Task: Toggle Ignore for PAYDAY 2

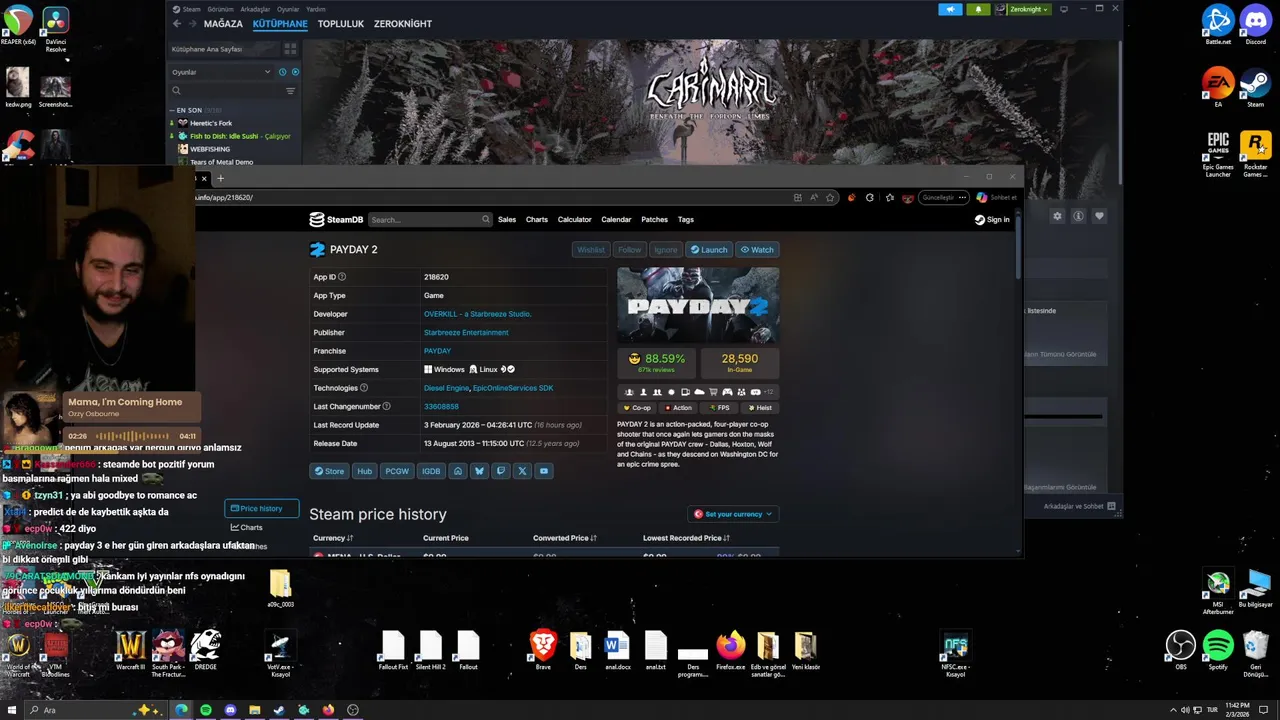Action: [x=665, y=250]
